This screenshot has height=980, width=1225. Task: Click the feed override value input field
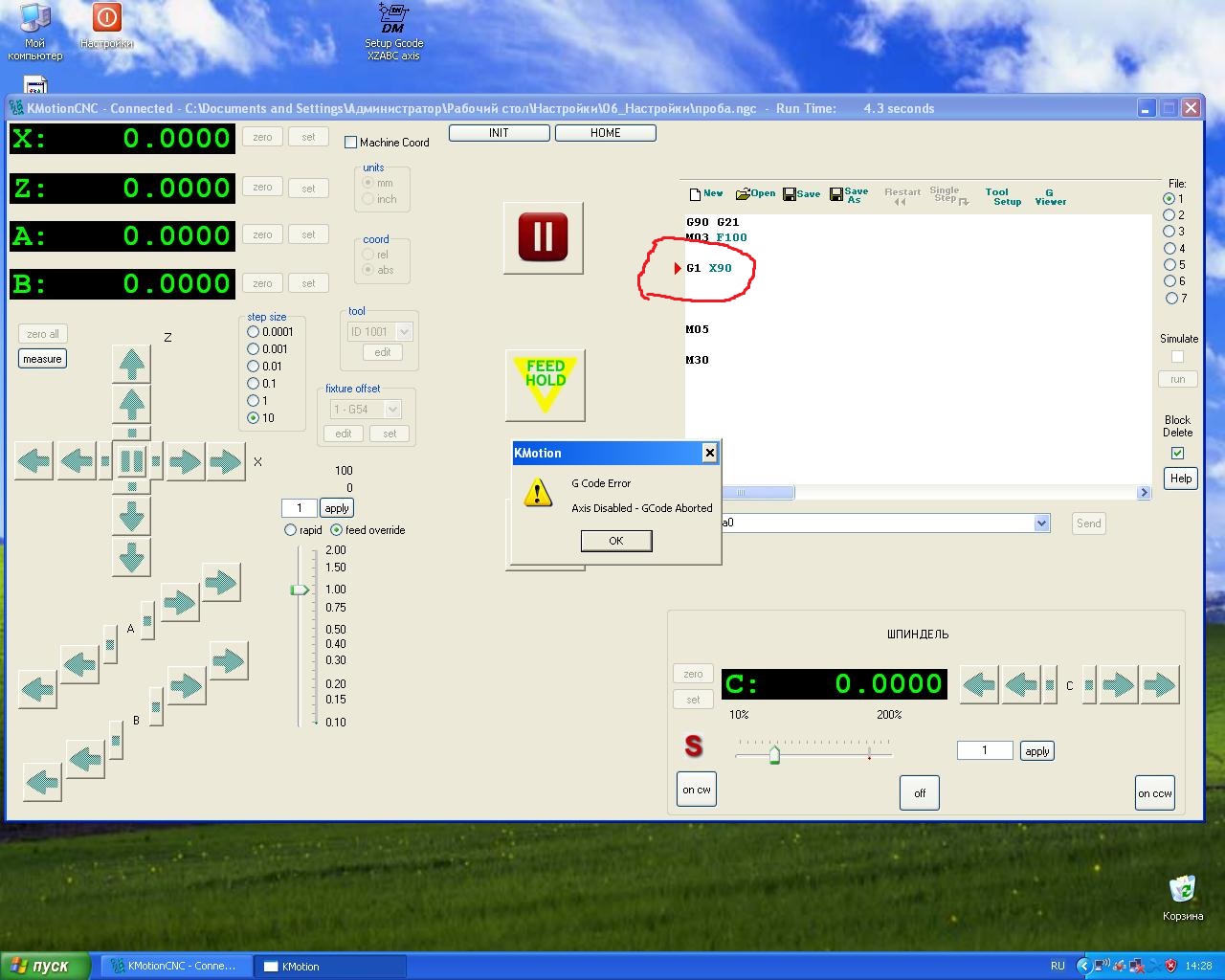pos(300,508)
